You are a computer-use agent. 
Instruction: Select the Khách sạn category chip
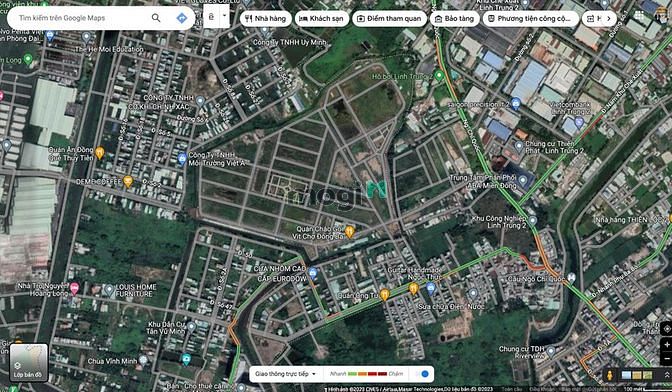click(x=321, y=18)
